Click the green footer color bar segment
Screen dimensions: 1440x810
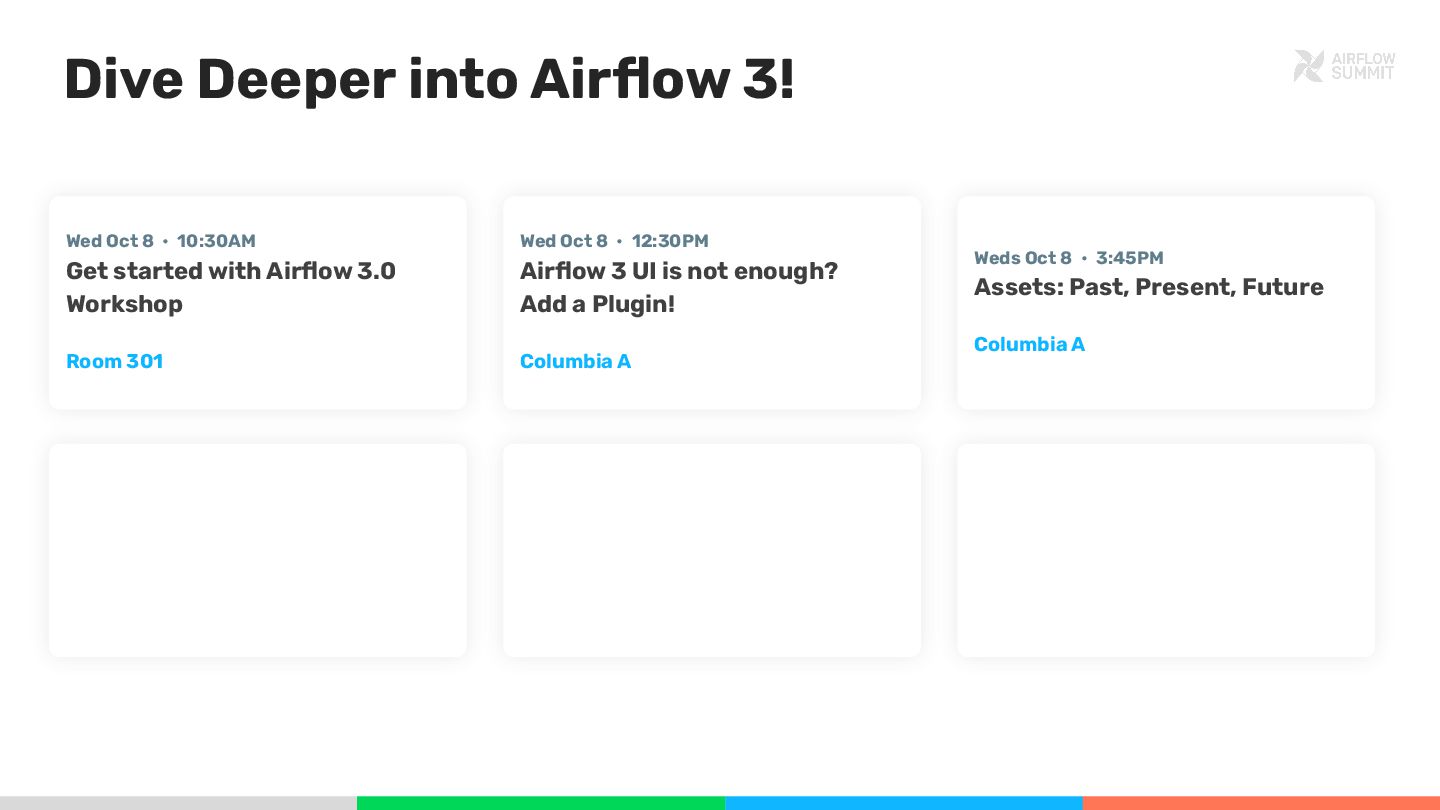[x=540, y=803]
